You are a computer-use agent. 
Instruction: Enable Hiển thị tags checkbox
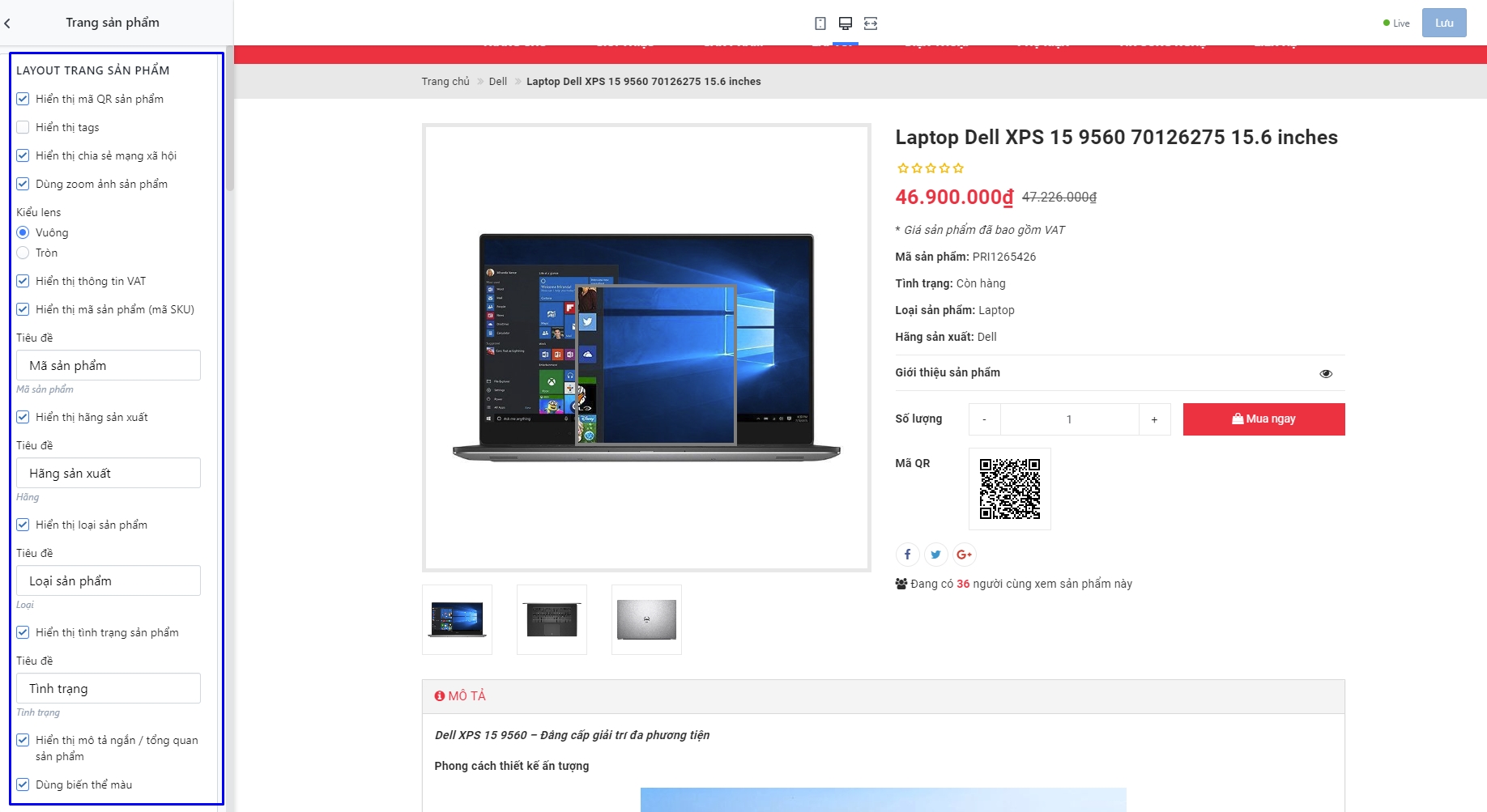[x=23, y=127]
